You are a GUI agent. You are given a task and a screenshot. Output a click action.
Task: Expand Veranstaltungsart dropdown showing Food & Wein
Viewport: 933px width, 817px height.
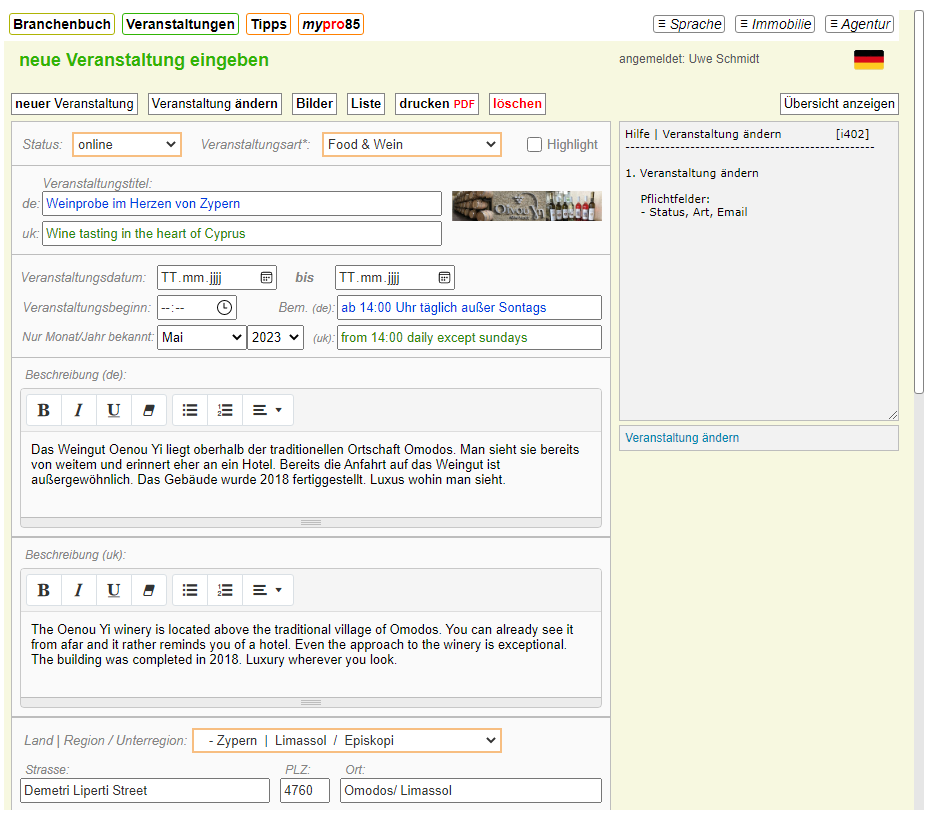point(412,144)
